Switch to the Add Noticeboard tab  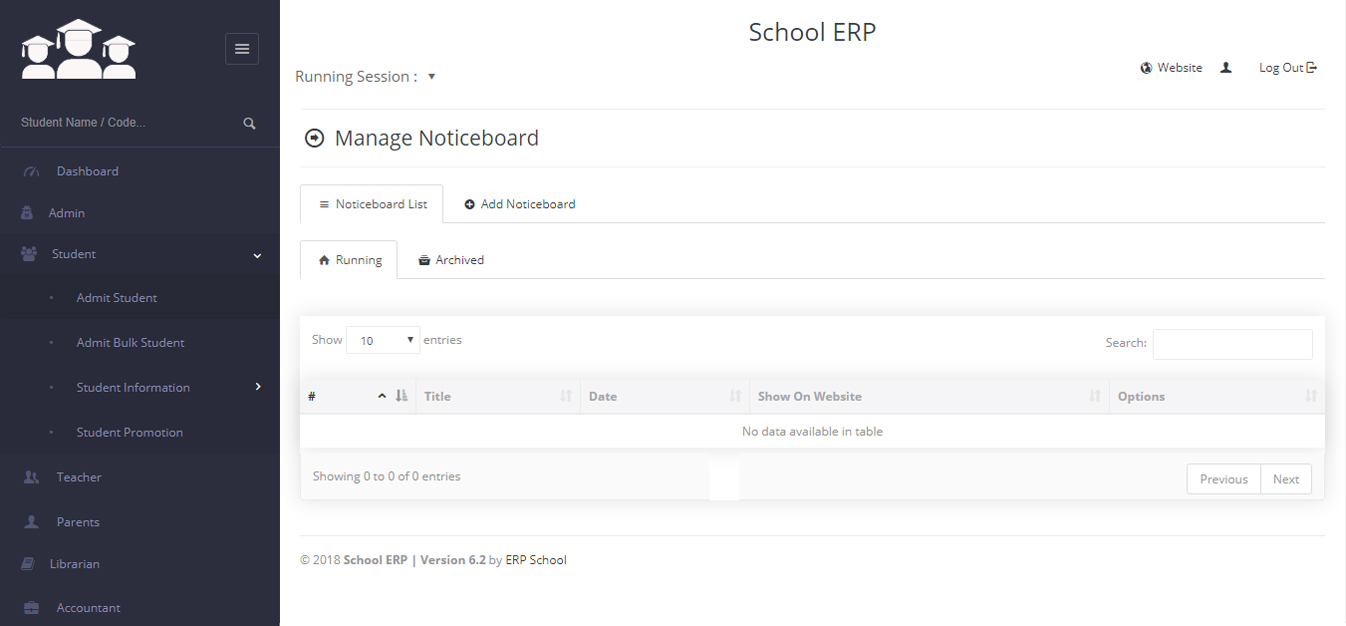(520, 204)
